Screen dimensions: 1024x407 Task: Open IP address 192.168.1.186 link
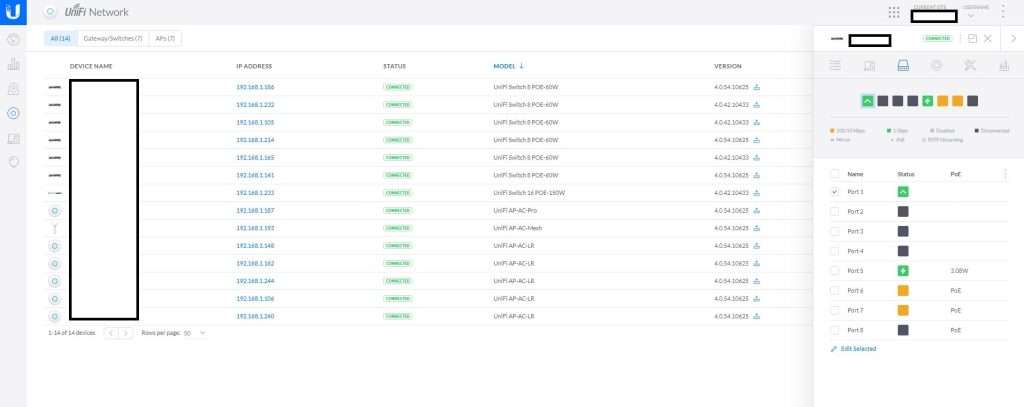(x=255, y=87)
